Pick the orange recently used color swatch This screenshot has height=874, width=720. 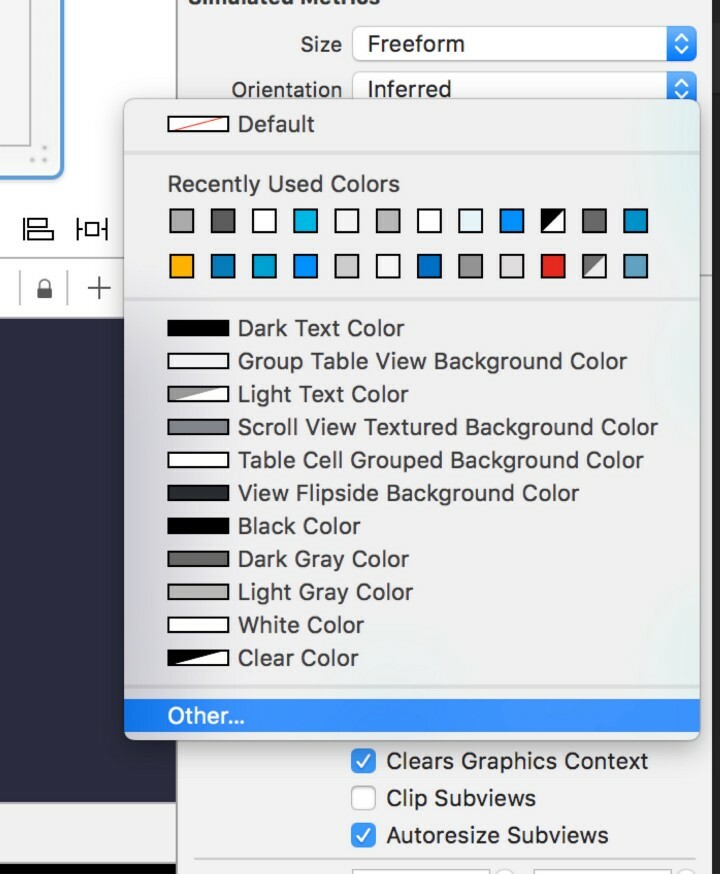tap(181, 266)
